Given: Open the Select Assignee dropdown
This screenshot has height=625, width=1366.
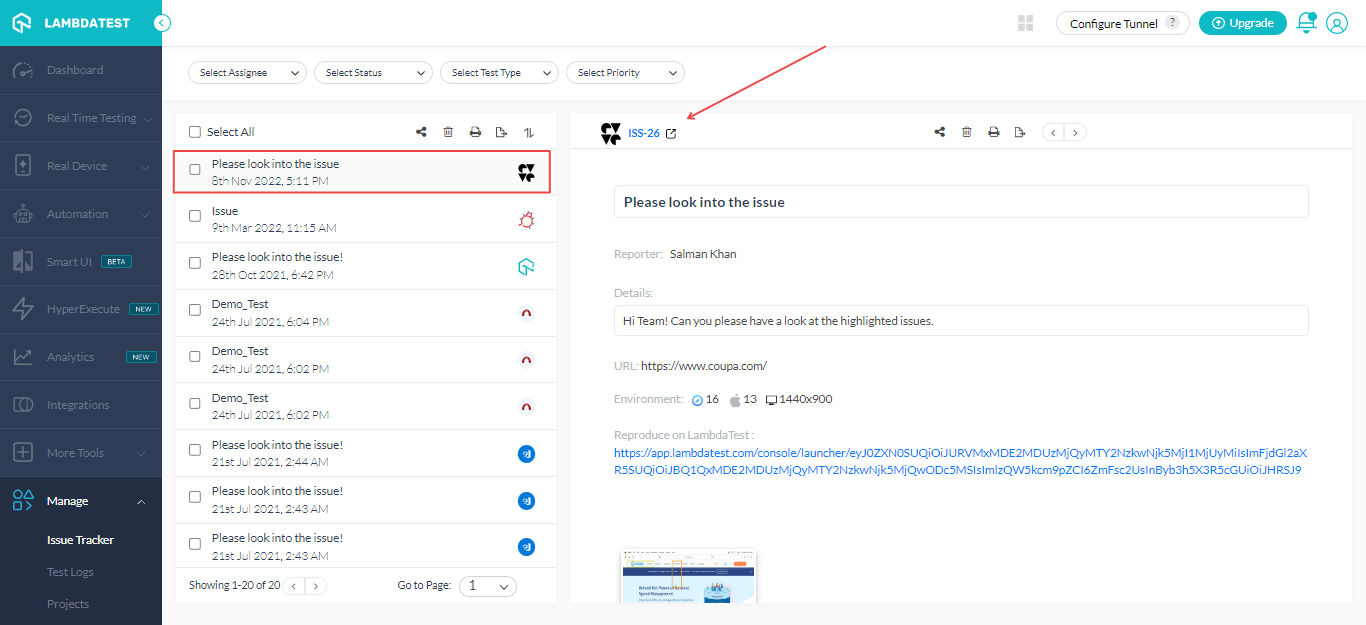Looking at the screenshot, I should click(247, 73).
